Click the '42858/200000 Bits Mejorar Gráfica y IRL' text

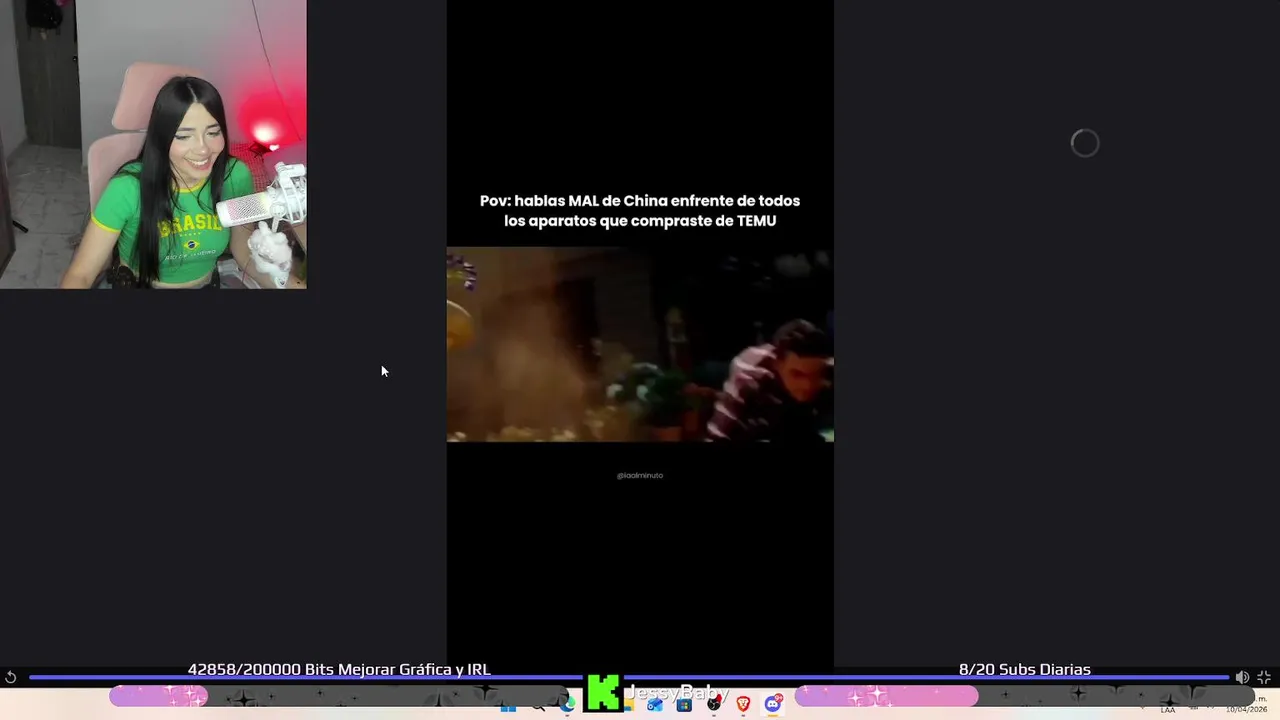coord(339,669)
